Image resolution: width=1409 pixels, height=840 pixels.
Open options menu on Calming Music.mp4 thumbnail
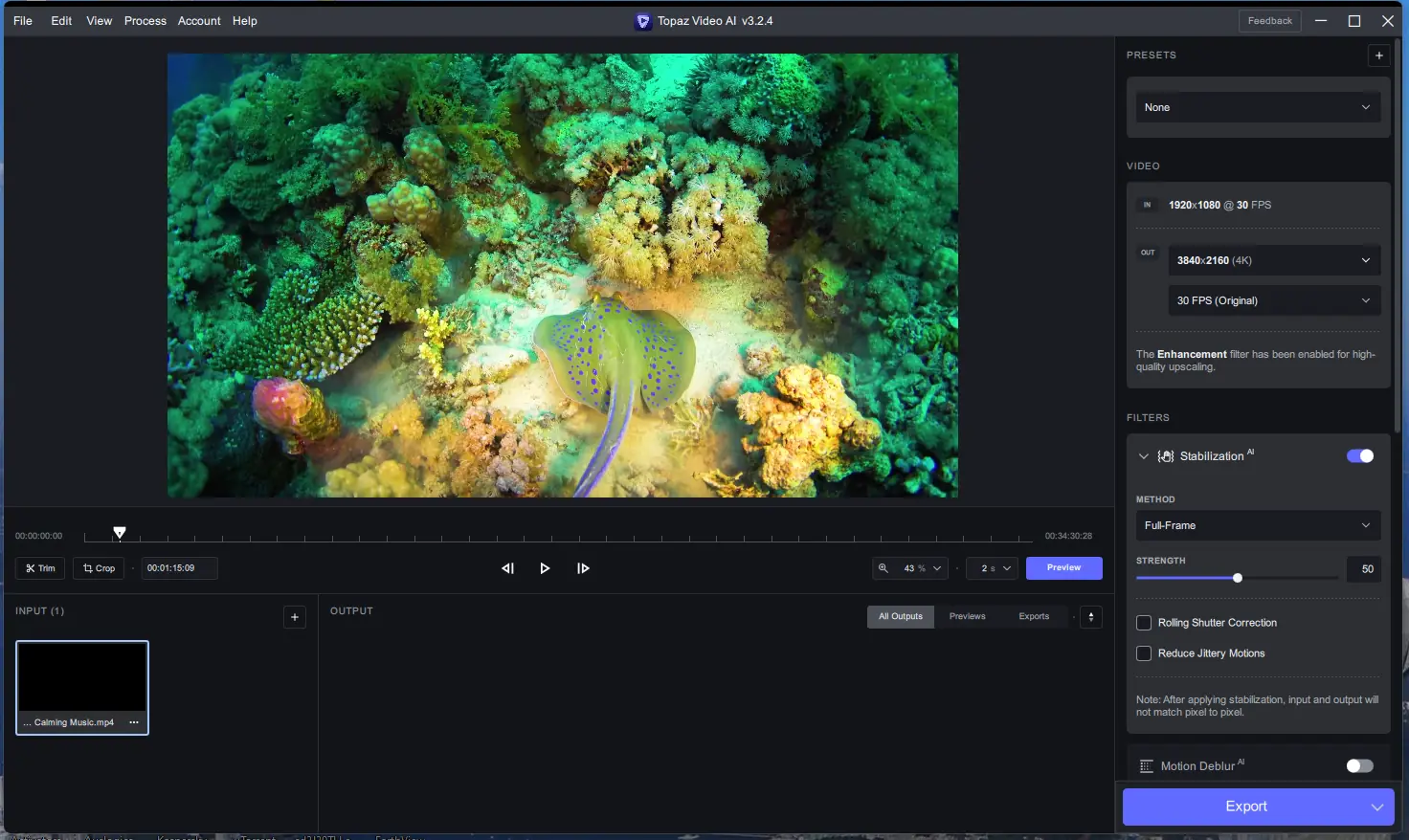point(134,722)
